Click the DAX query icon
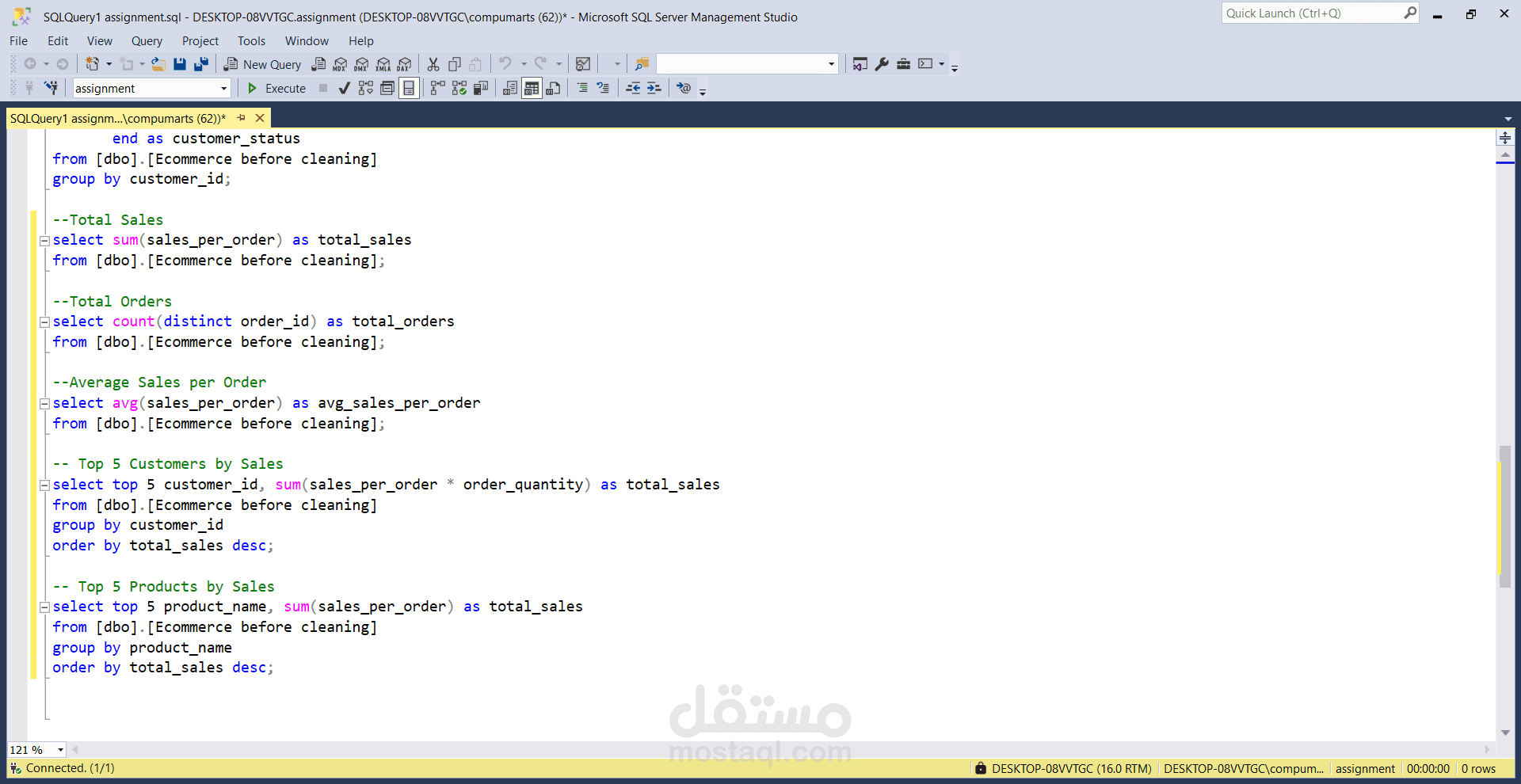Image resolution: width=1521 pixels, height=784 pixels. click(404, 64)
